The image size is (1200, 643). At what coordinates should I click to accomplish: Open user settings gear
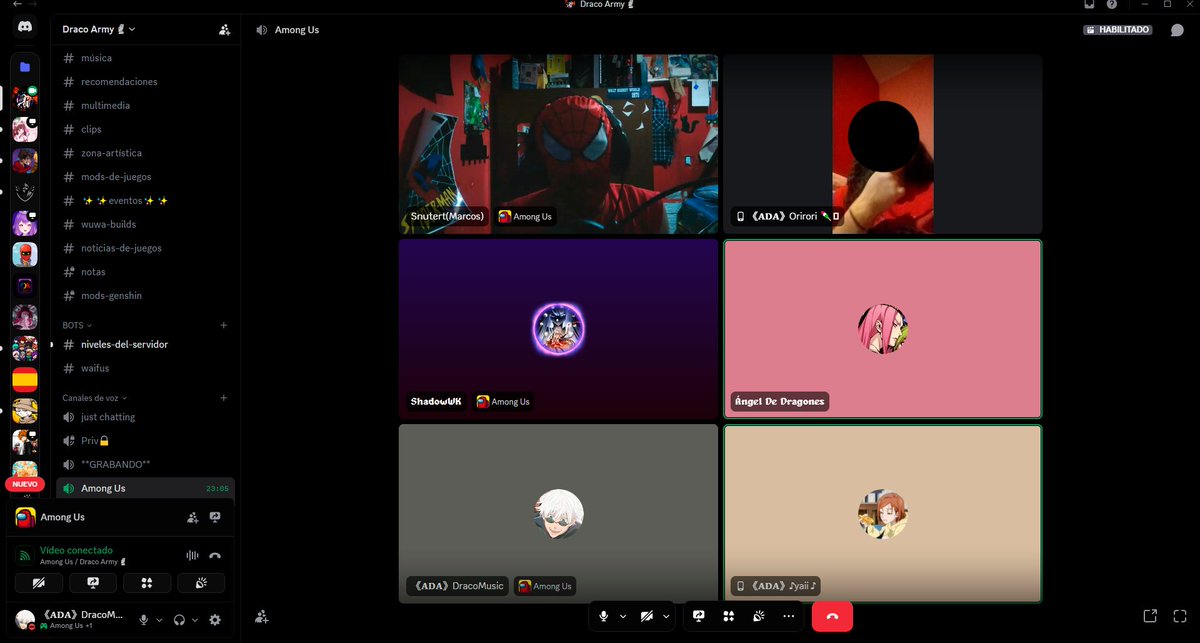[x=214, y=620]
